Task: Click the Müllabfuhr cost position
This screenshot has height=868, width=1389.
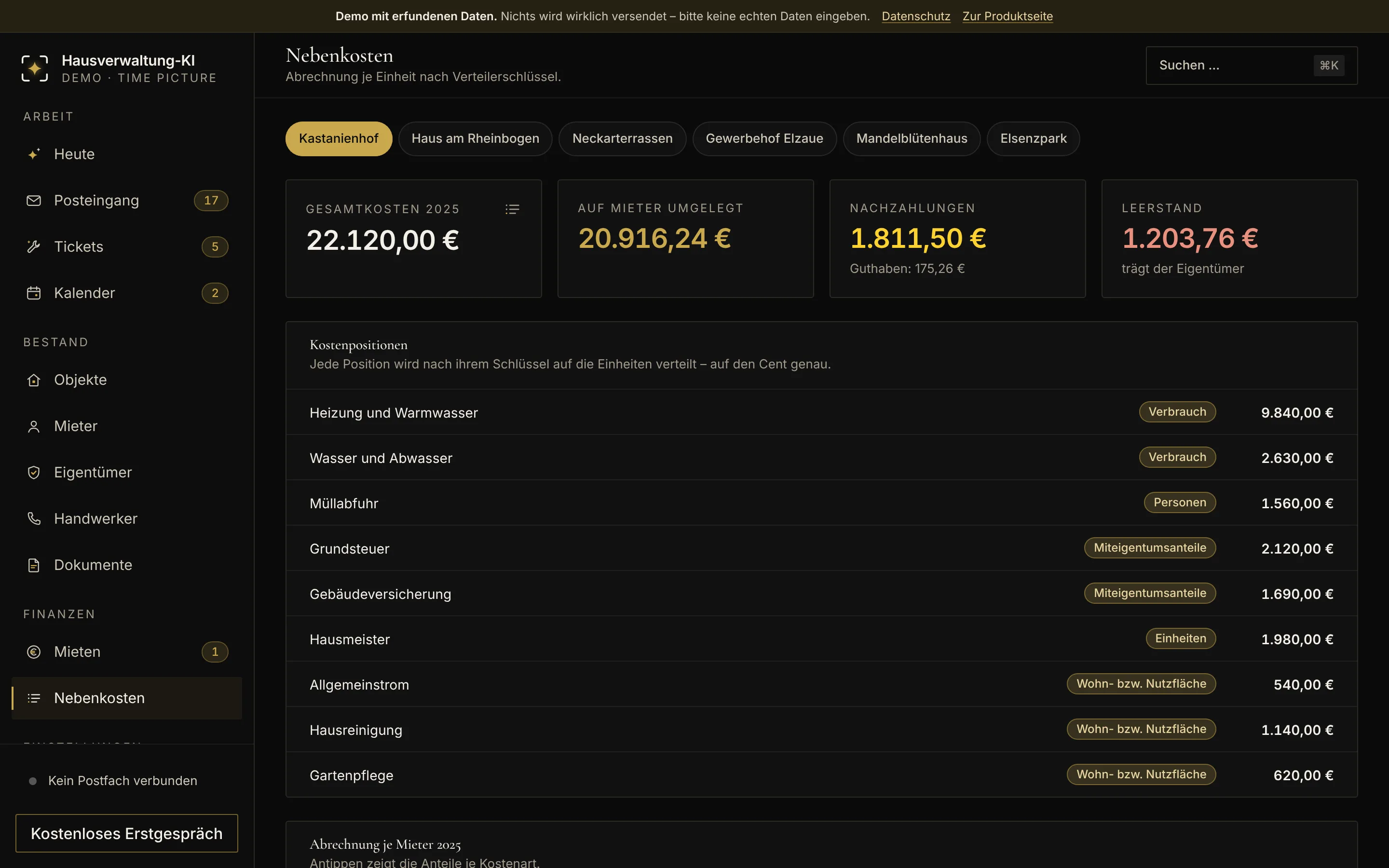Action: coord(821,503)
